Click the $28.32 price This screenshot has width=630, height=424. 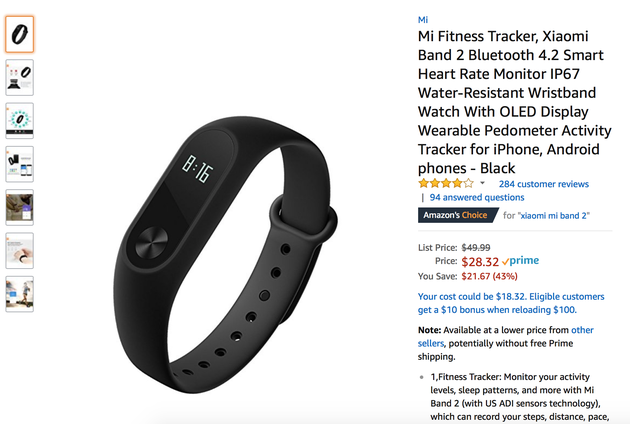(480, 262)
